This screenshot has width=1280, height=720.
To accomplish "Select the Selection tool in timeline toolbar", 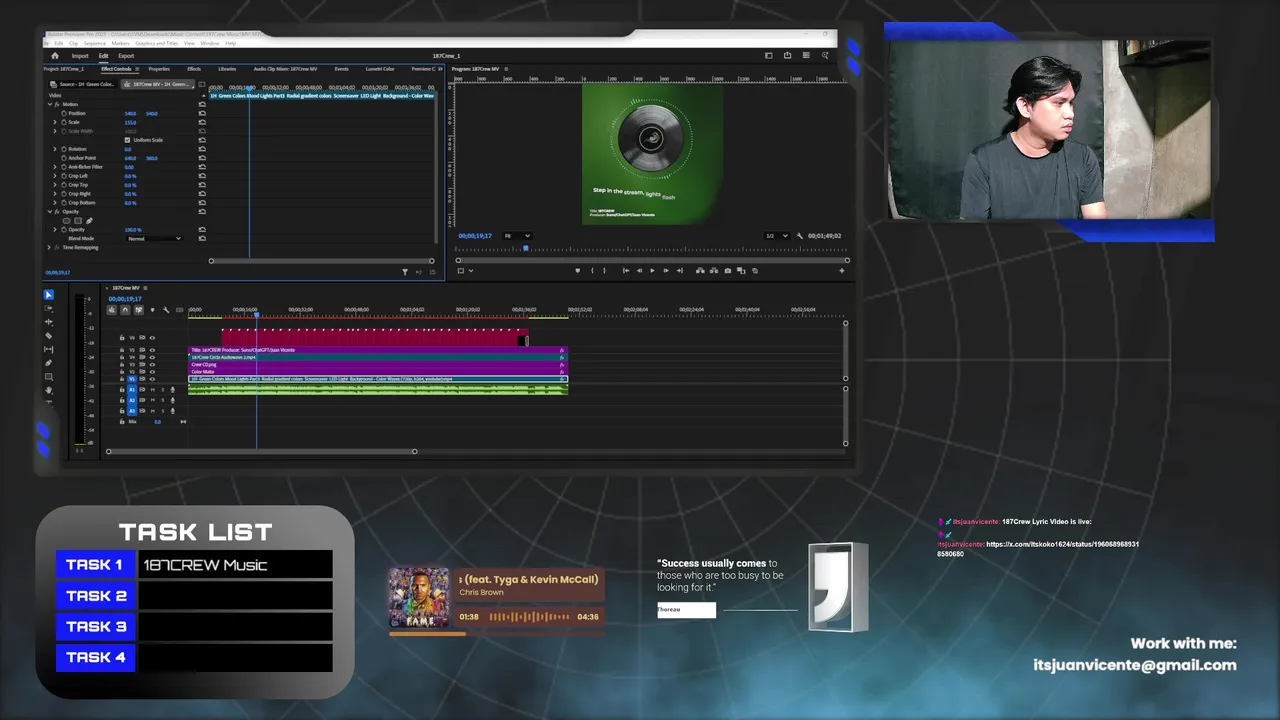I will pos(48,295).
